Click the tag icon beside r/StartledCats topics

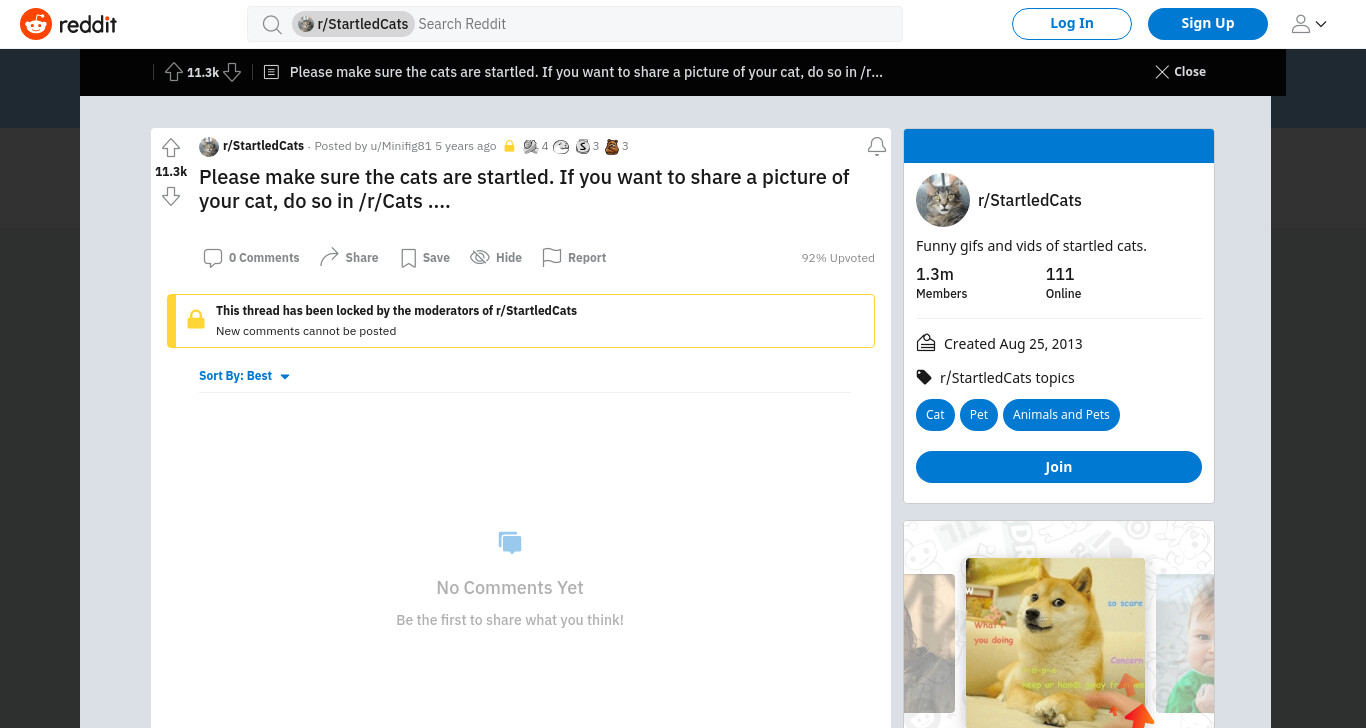(924, 377)
